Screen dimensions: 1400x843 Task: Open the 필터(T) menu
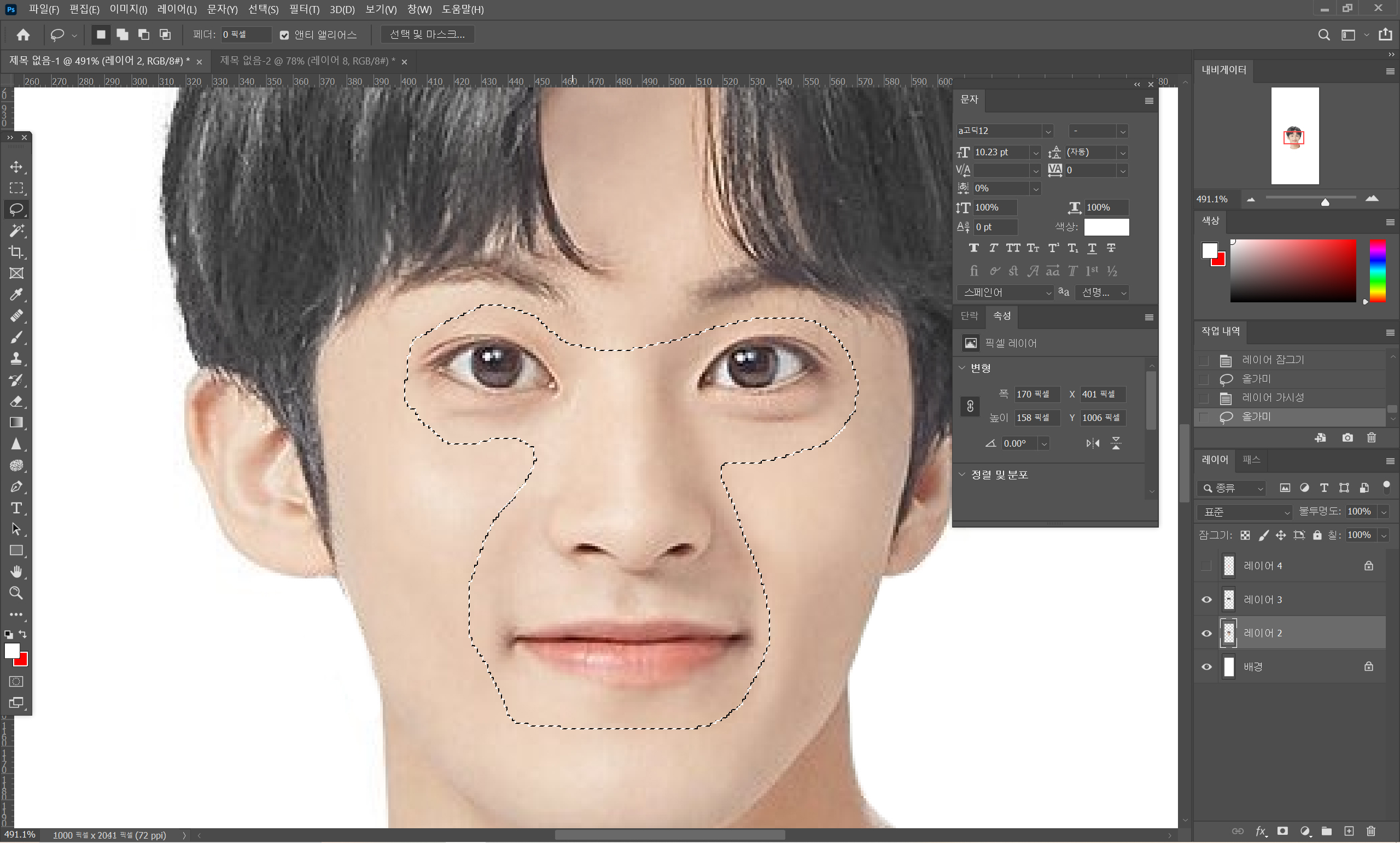(304, 9)
